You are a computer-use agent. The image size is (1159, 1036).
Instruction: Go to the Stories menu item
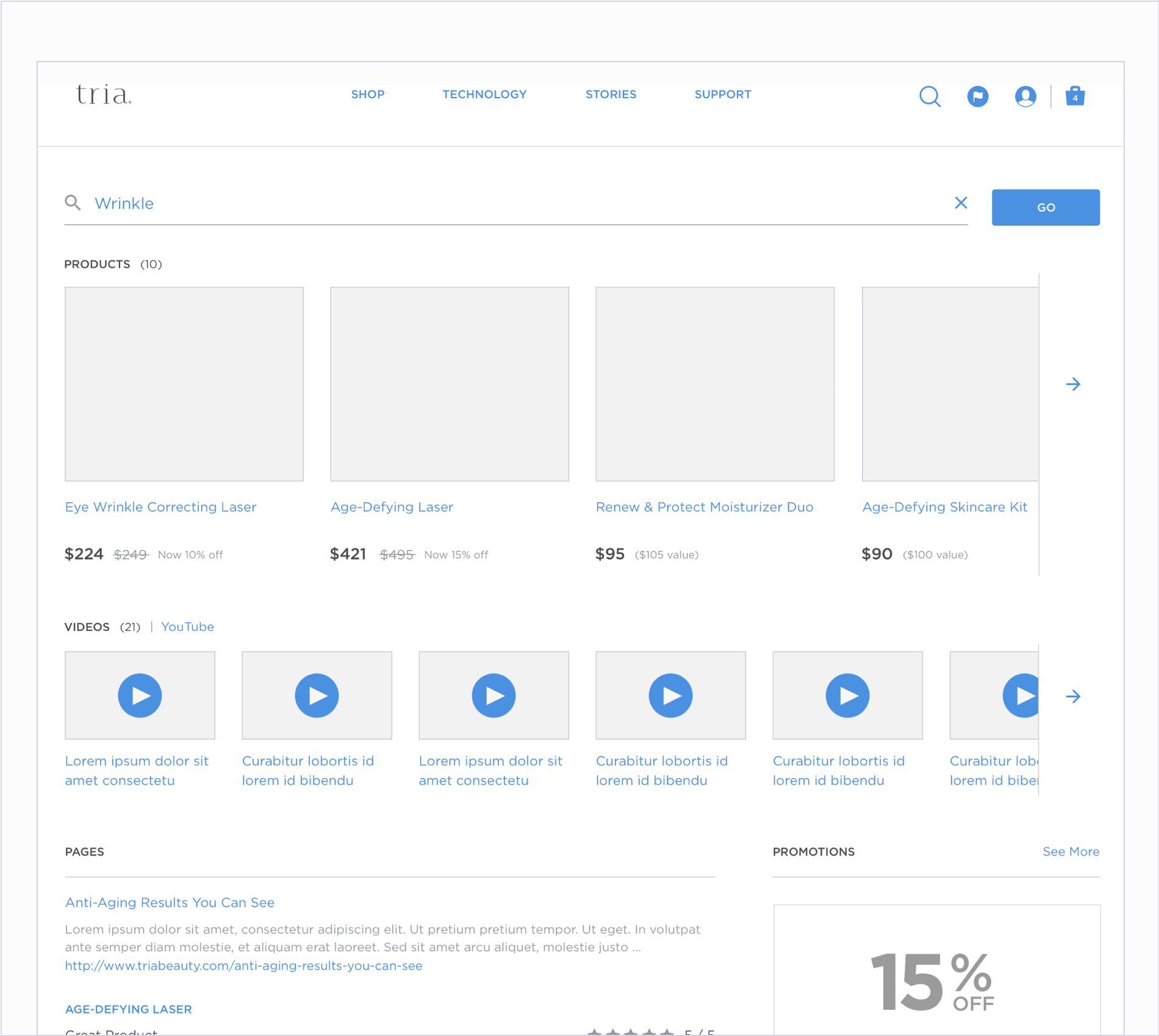click(x=611, y=95)
